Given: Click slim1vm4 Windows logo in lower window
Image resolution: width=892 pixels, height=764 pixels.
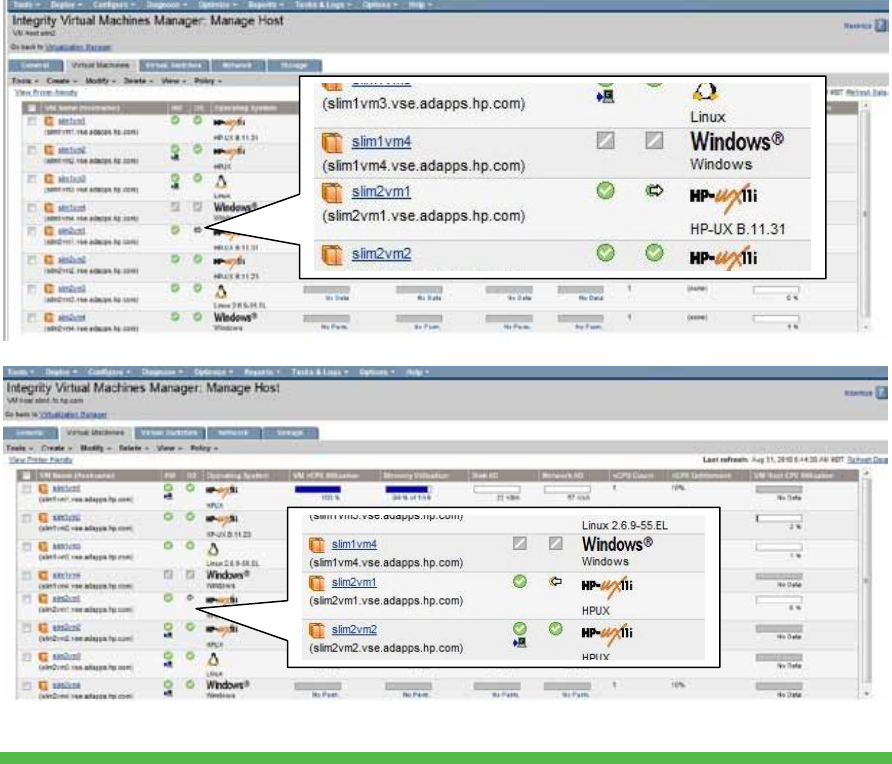Looking at the screenshot, I should pyautogui.click(x=228, y=575).
